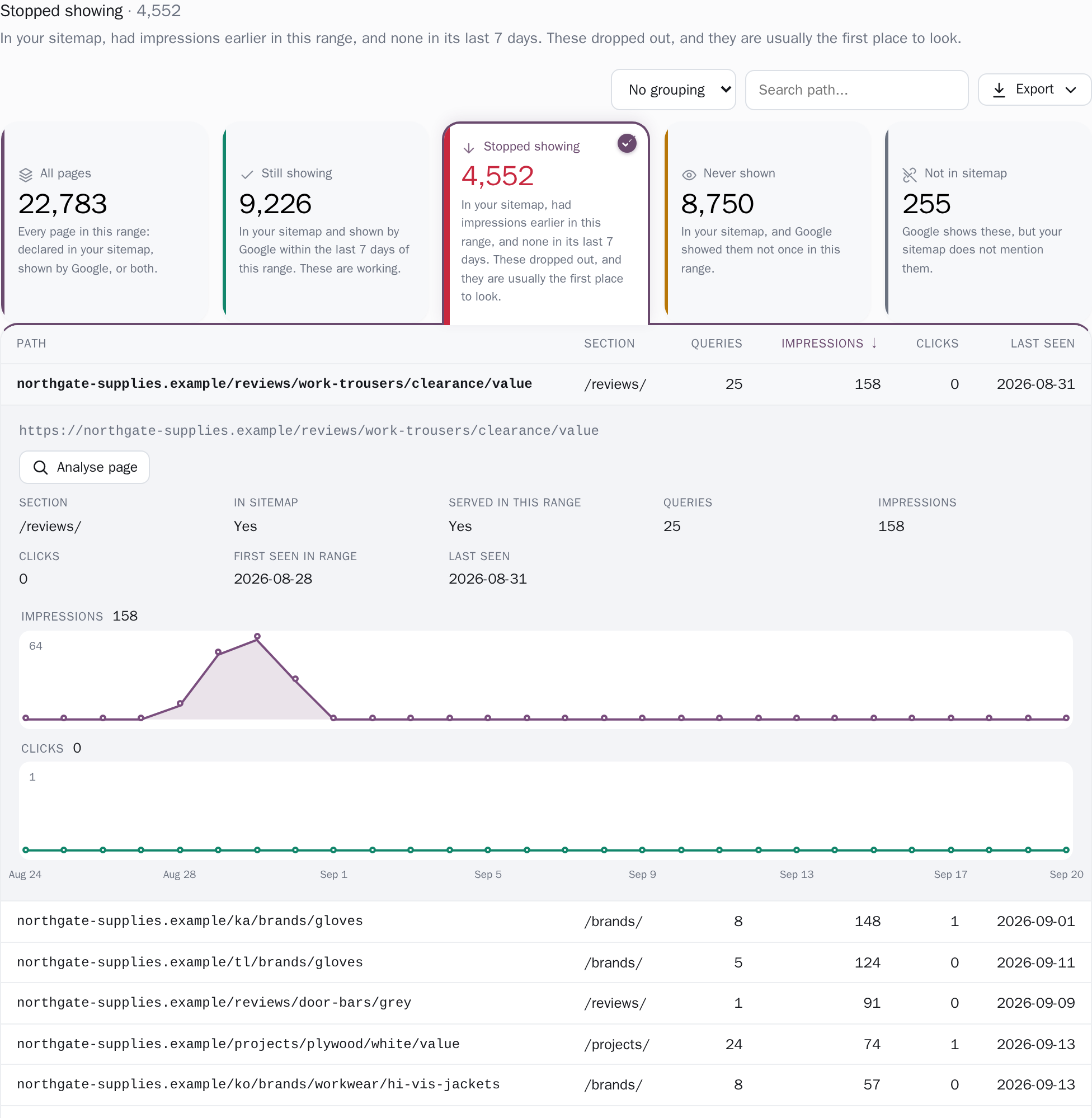This screenshot has height=1118, width=1092.
Task: Expand the tl/brands/gloves row
Action: tap(546, 962)
